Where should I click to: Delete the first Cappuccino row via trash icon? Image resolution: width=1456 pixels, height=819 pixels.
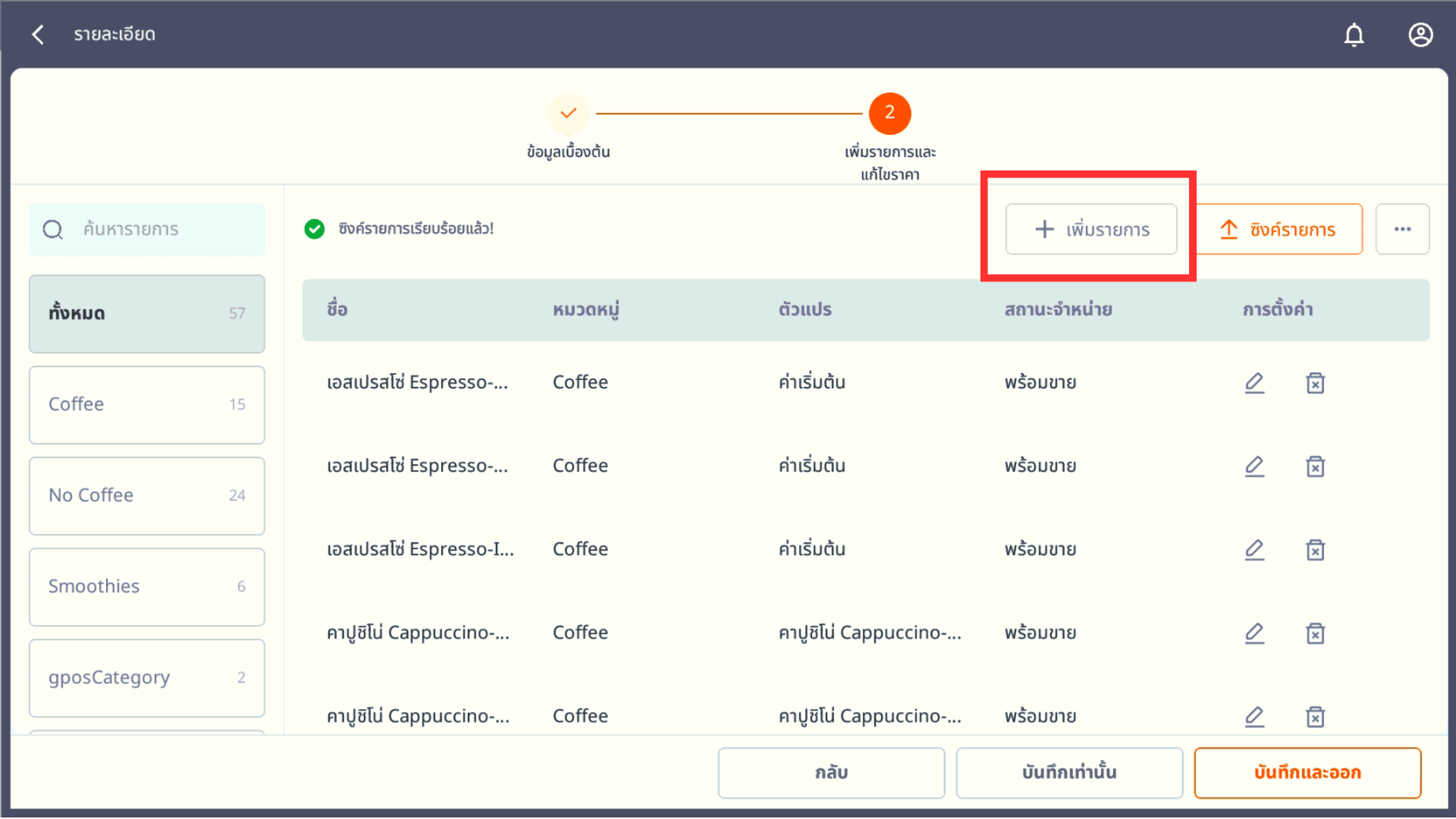(1315, 633)
